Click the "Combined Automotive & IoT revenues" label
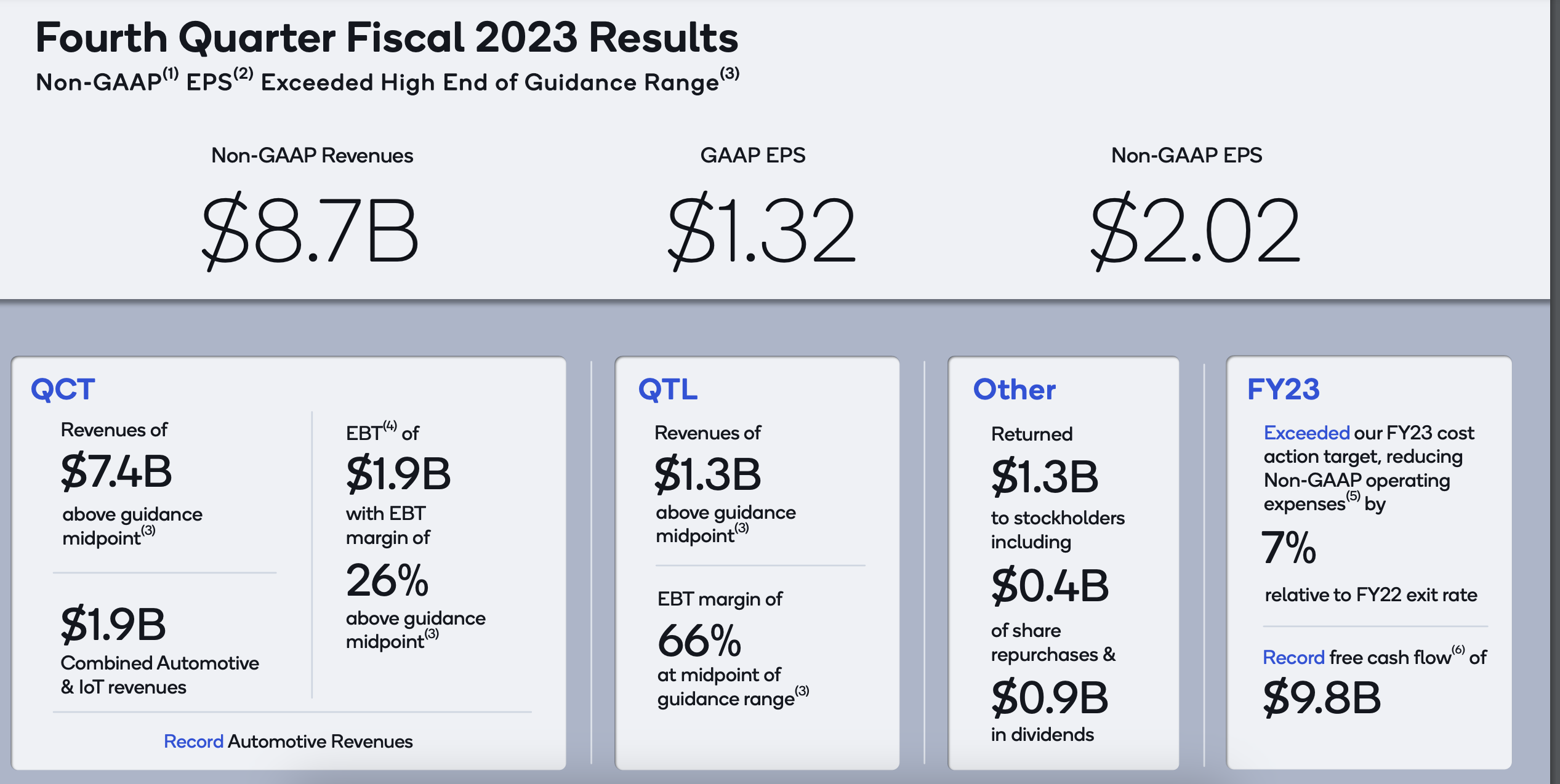Image resolution: width=1560 pixels, height=784 pixels. tap(159, 675)
